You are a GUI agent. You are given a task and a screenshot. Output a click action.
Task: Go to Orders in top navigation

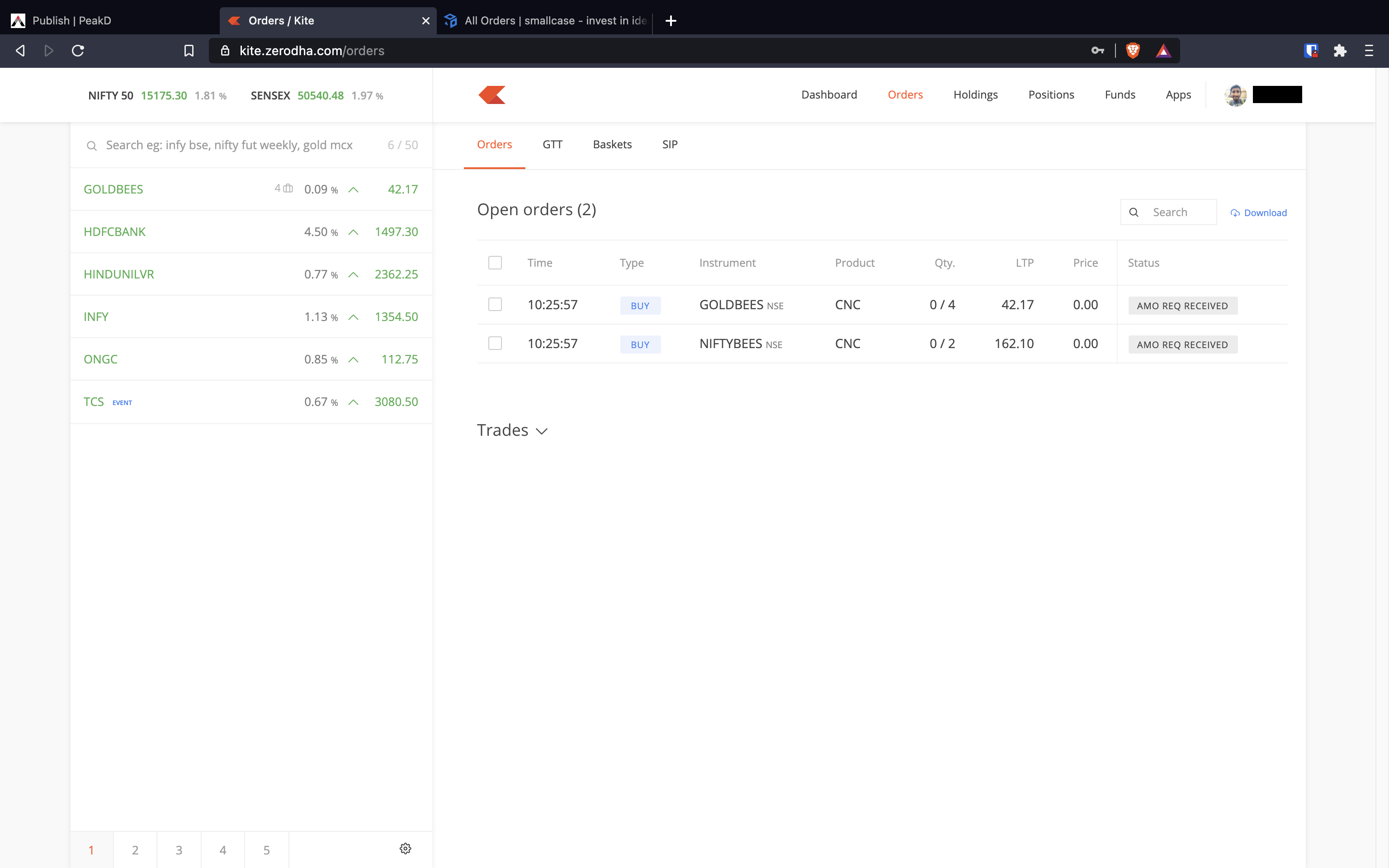click(905, 95)
